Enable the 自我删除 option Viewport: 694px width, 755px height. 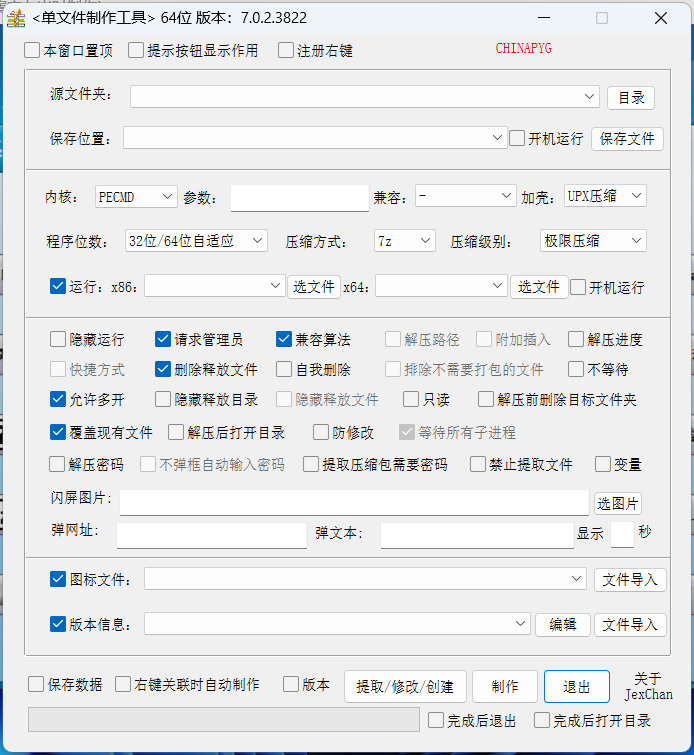(x=284, y=369)
